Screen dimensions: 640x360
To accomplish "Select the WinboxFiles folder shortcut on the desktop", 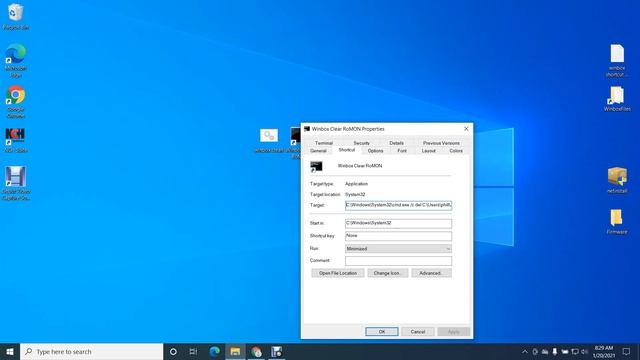I will pyautogui.click(x=617, y=99).
